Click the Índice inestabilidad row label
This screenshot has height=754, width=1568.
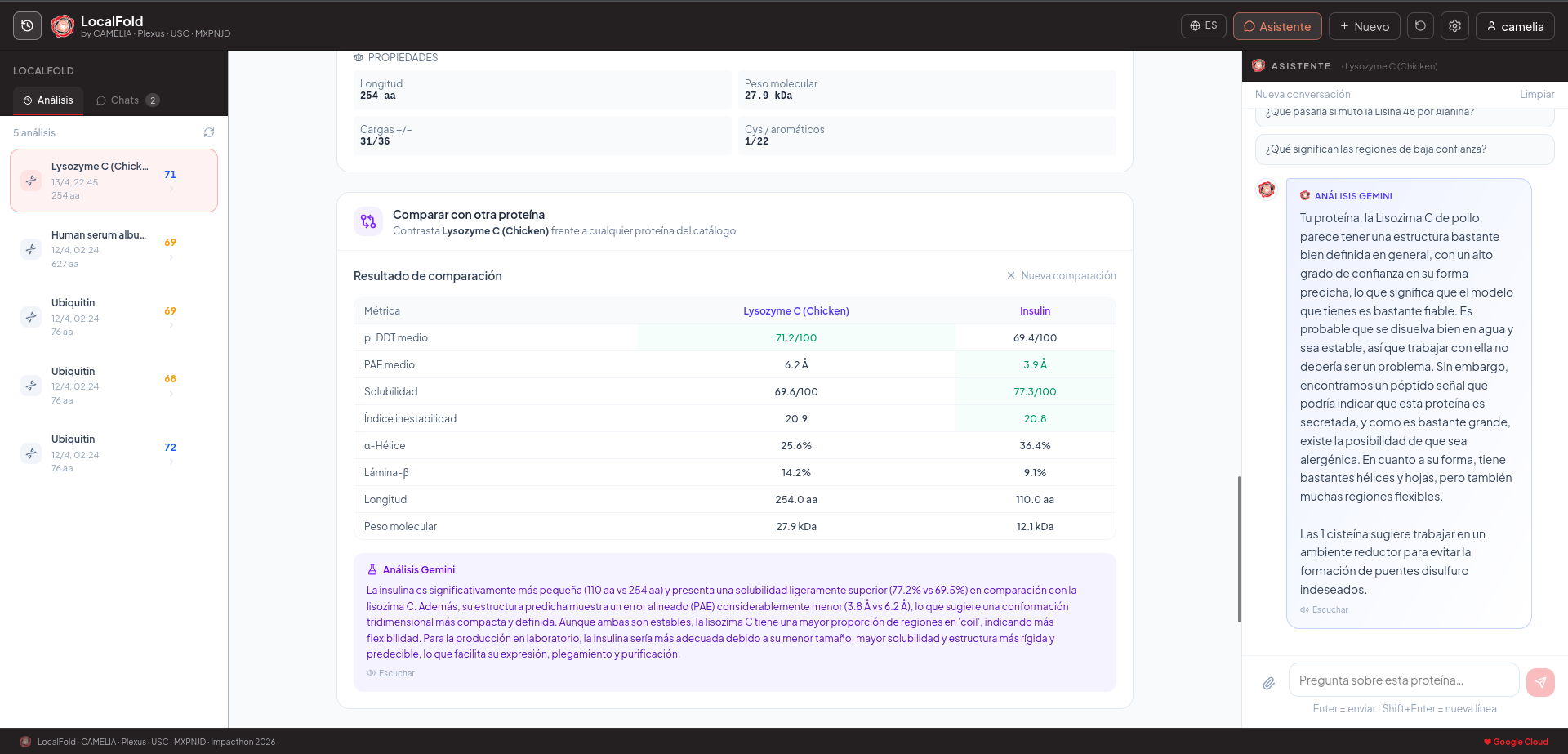tap(410, 419)
